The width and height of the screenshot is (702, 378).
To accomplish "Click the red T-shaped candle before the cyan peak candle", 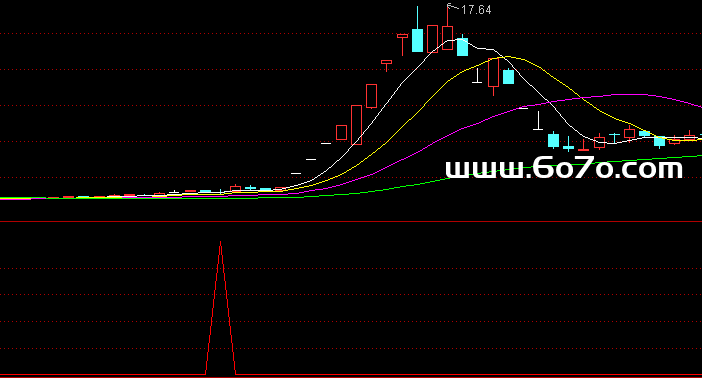I will coord(402,44).
